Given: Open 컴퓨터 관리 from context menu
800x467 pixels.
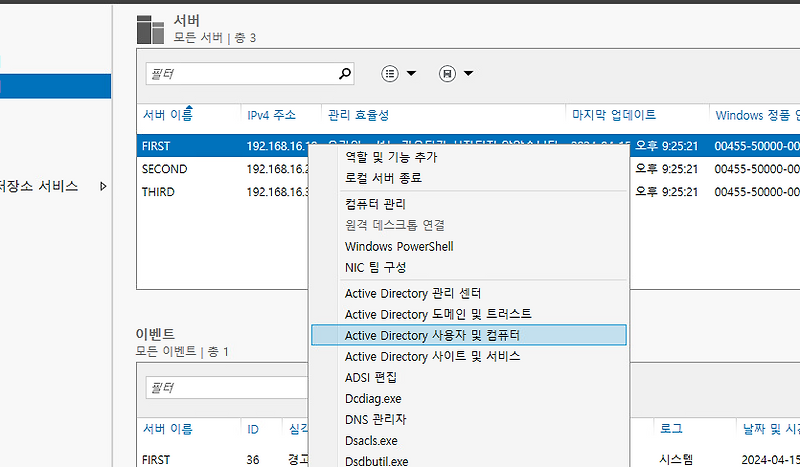Looking at the screenshot, I should coord(375,204).
